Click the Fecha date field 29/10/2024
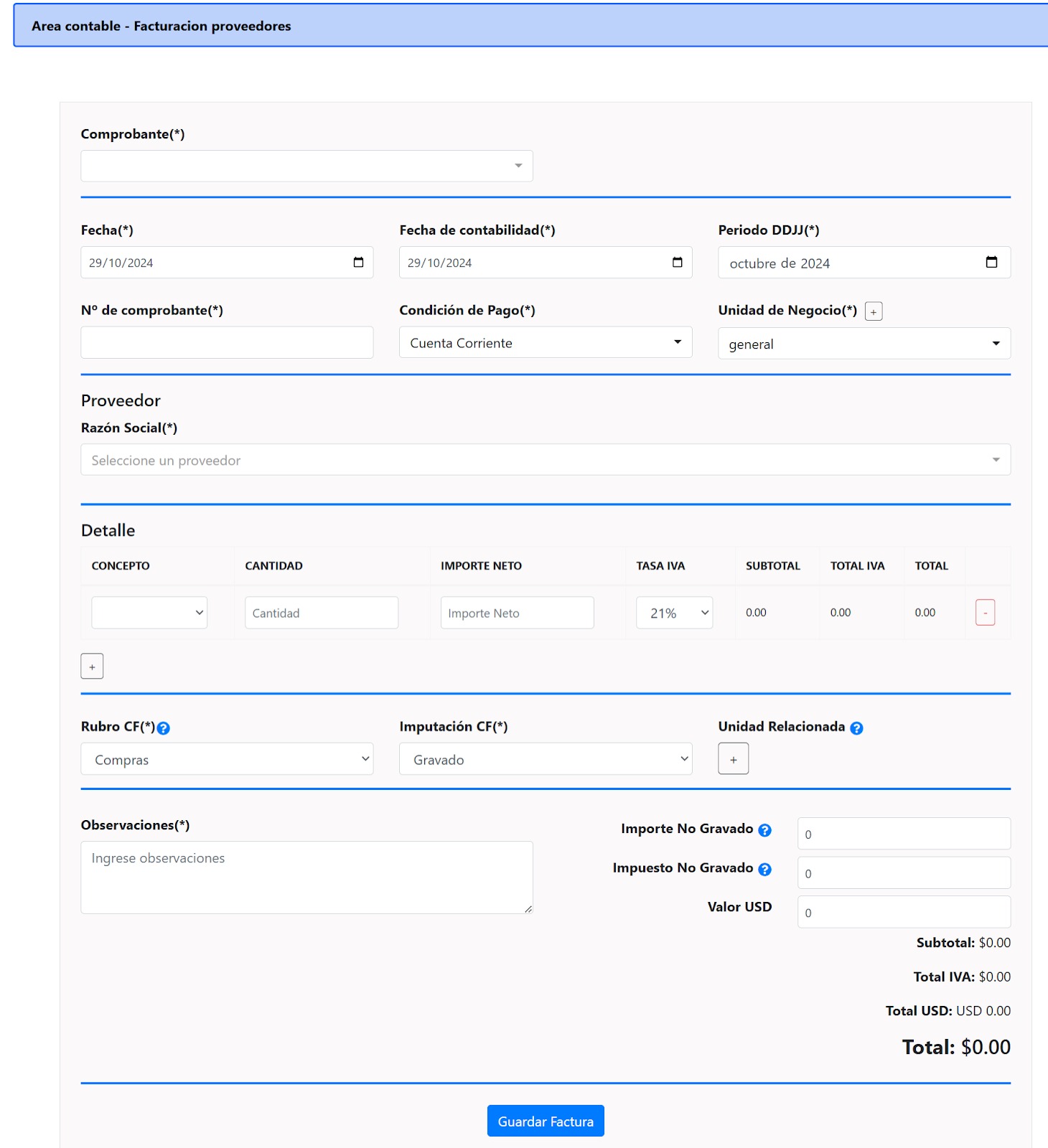 coord(227,263)
